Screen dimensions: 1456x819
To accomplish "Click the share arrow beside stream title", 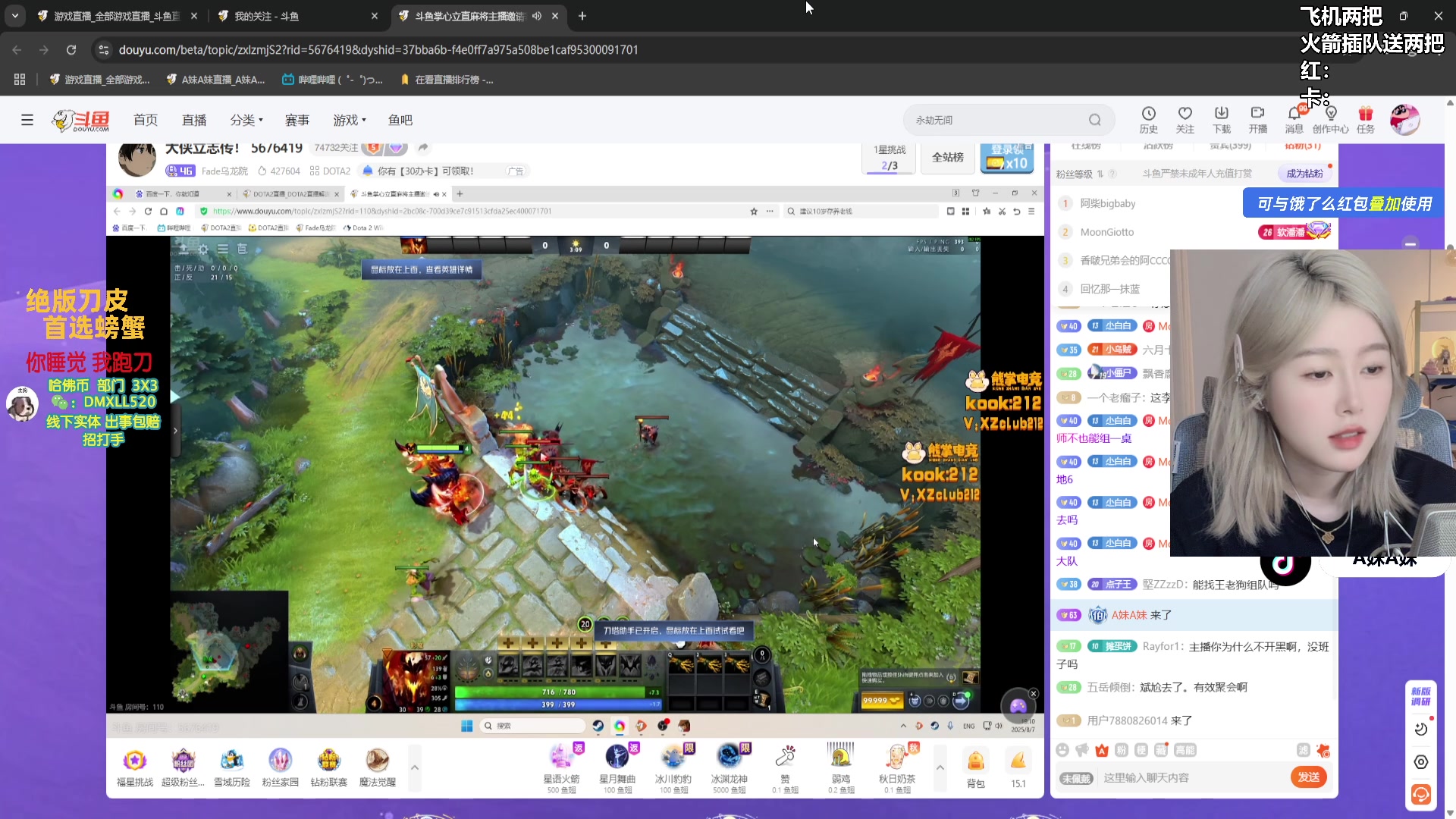I will 423,148.
